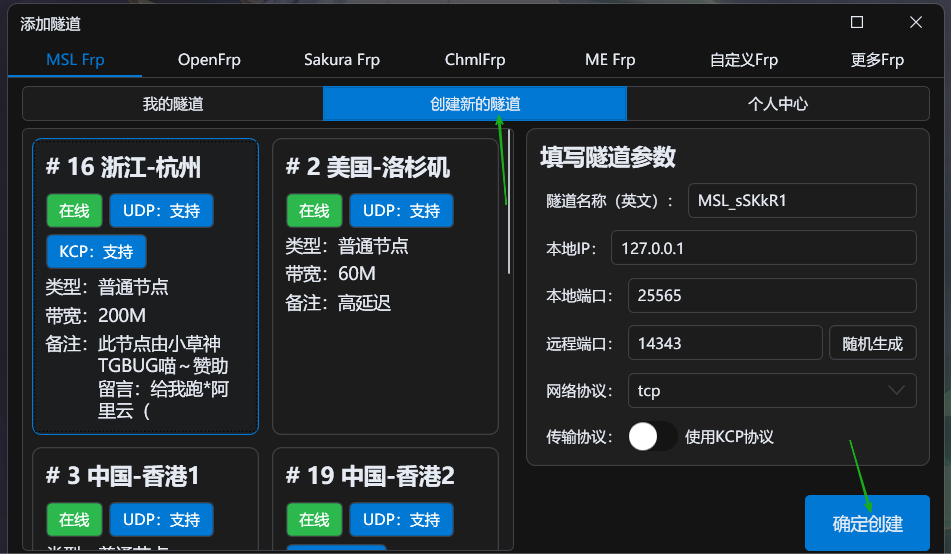The width and height of the screenshot is (951, 554).
Task: Click the 本地端口 field showing 25565
Action: tap(772, 296)
